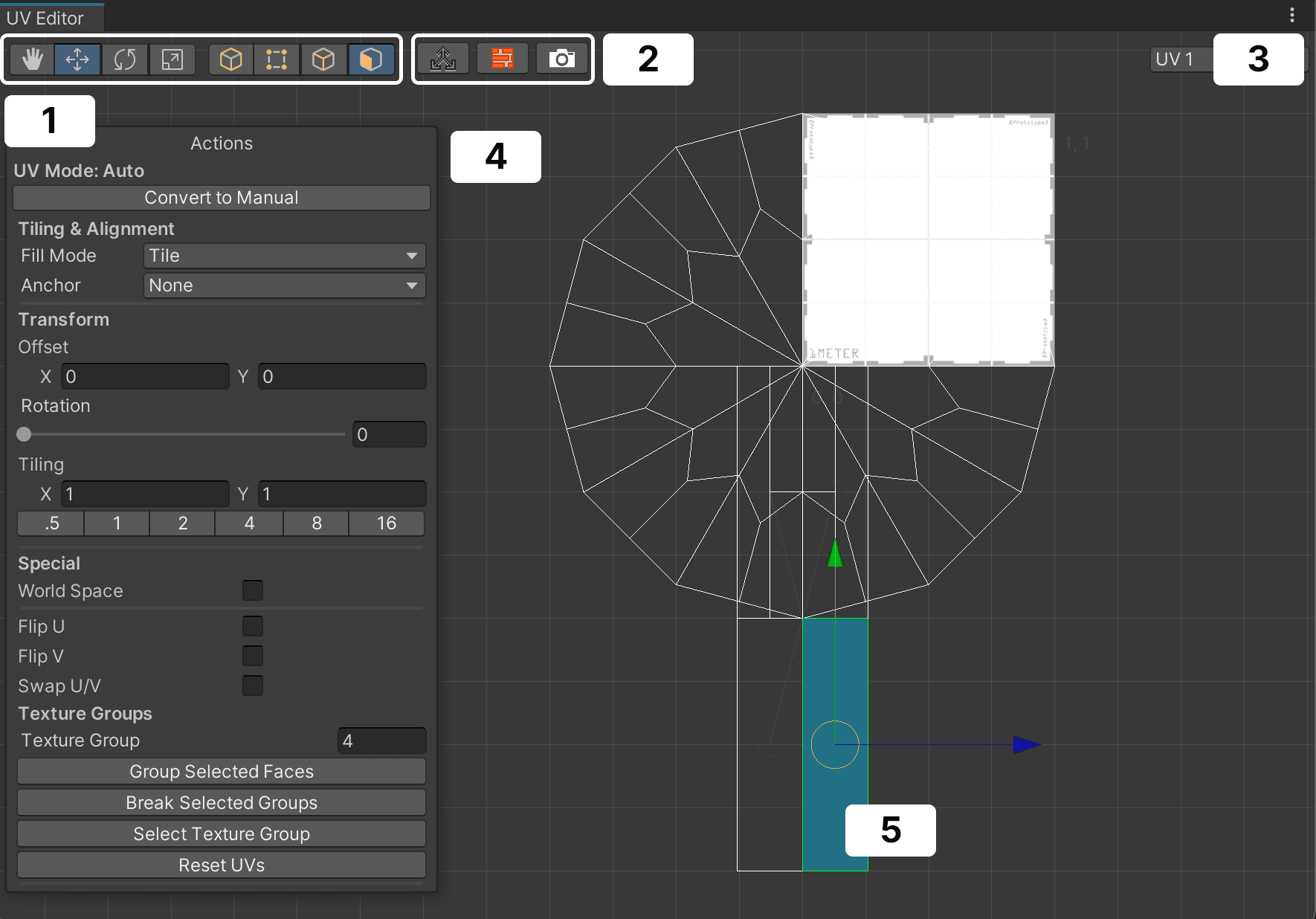Toggle the orange texture preview icon
This screenshot has width=1316, height=919.
tap(503, 59)
